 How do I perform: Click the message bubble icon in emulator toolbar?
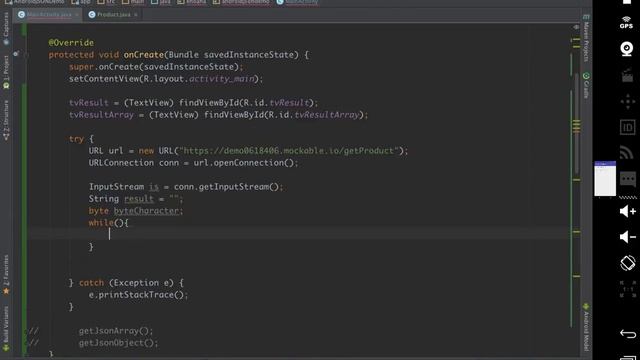pyautogui.click(x=627, y=179)
